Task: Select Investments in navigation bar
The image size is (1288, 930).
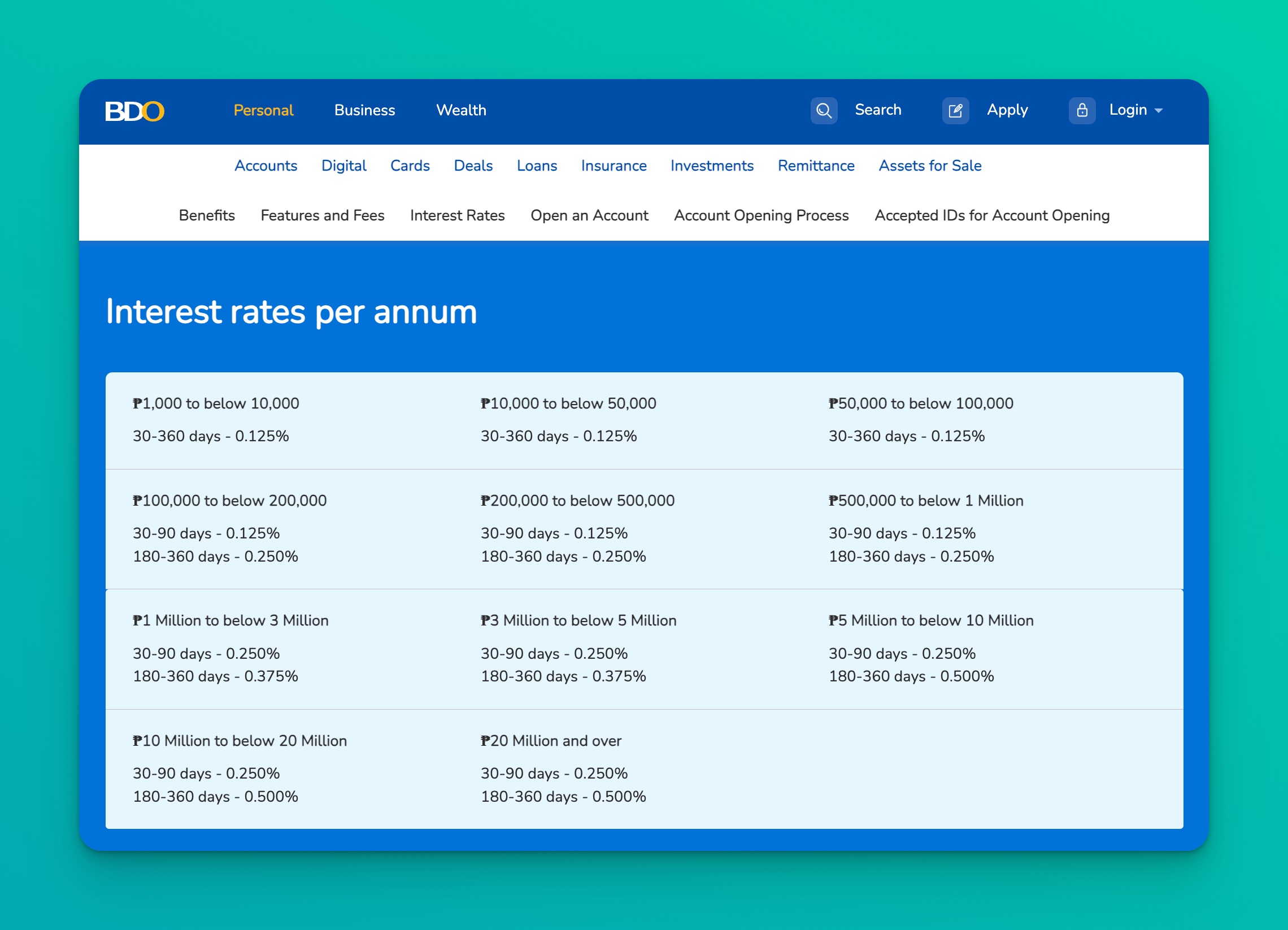Action: point(712,166)
